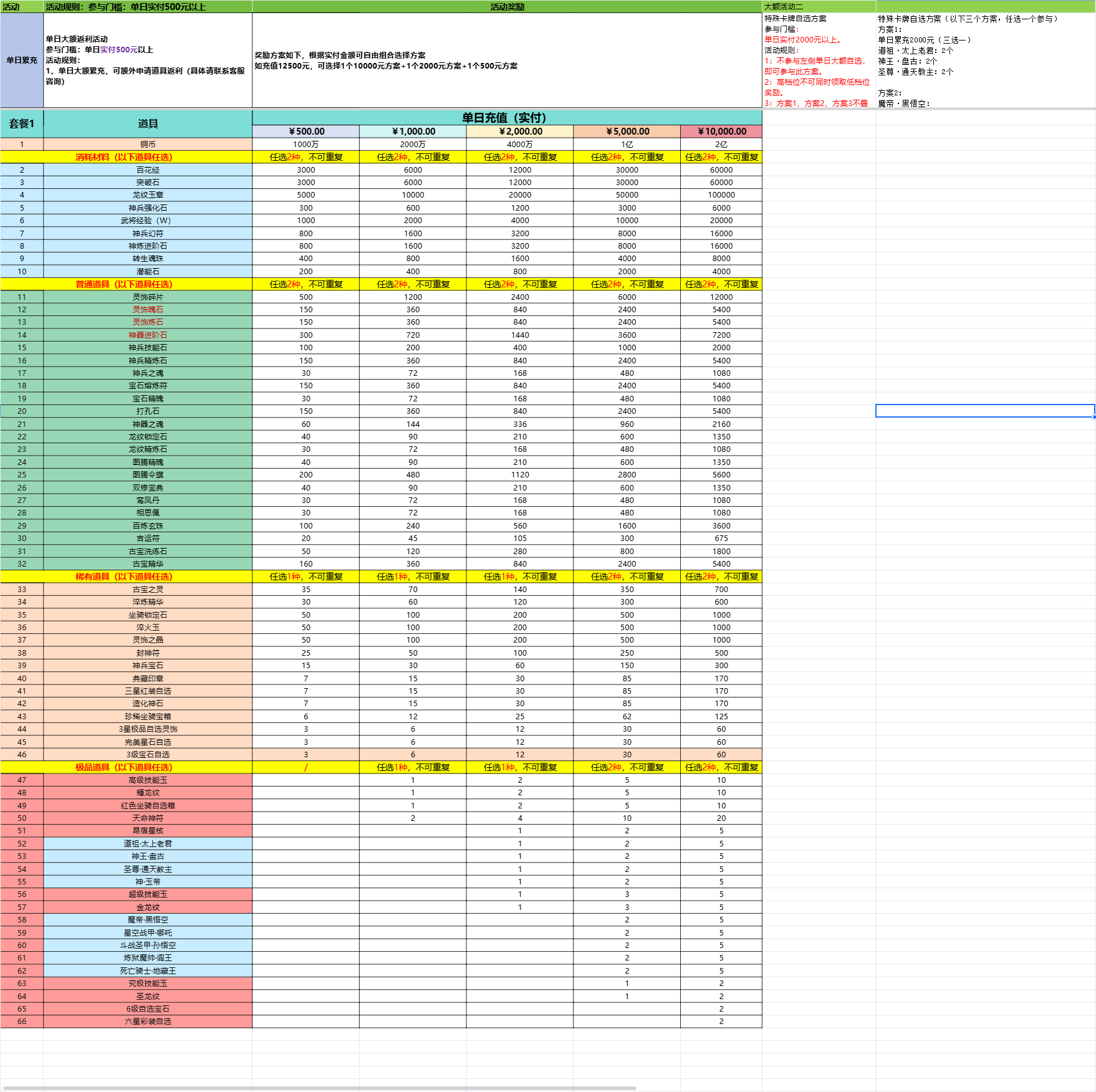Click the 极品道具 section header
This screenshot has width=1096, height=1092.
click(125, 767)
